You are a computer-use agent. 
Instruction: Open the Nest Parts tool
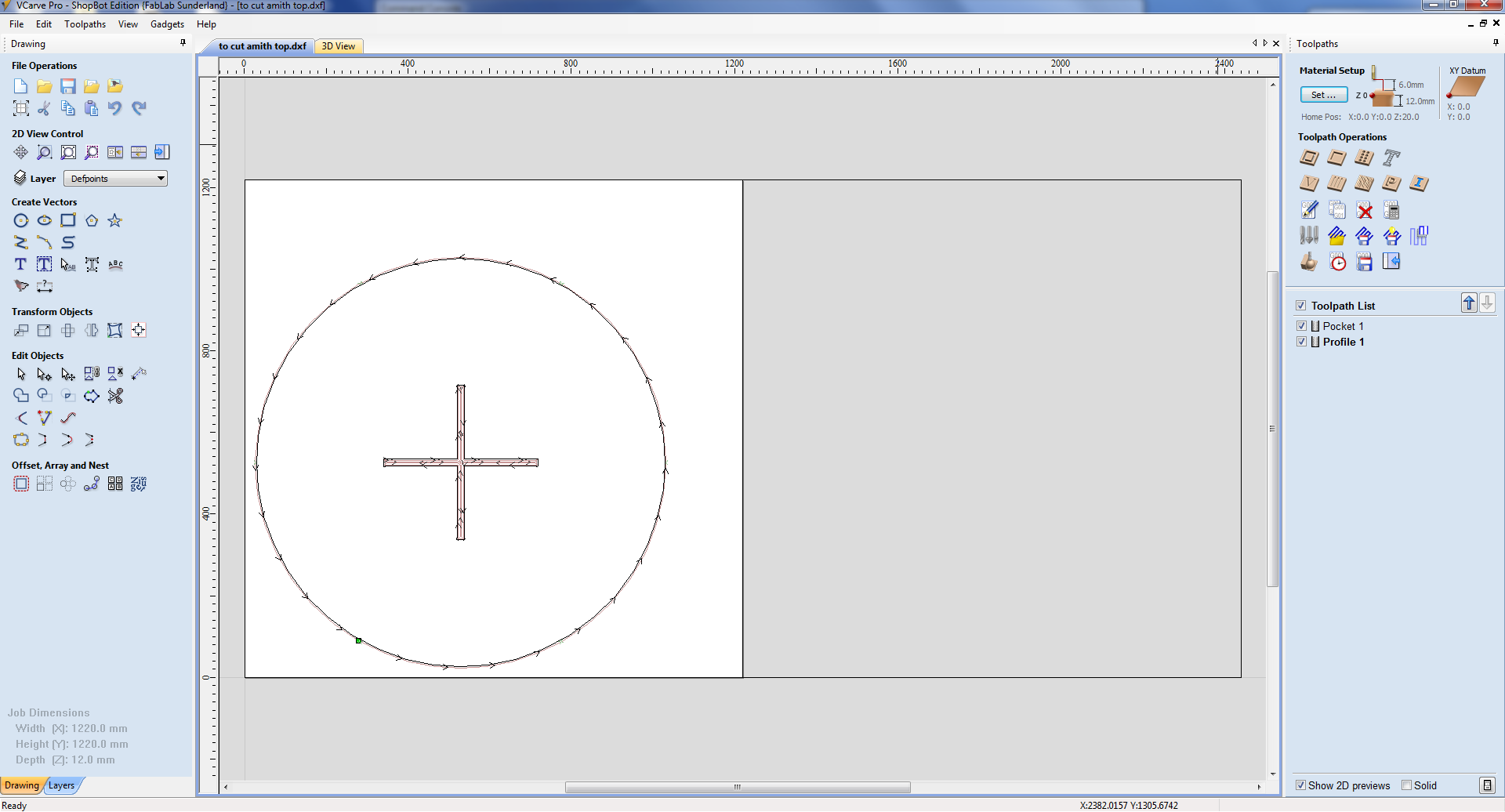tap(139, 484)
